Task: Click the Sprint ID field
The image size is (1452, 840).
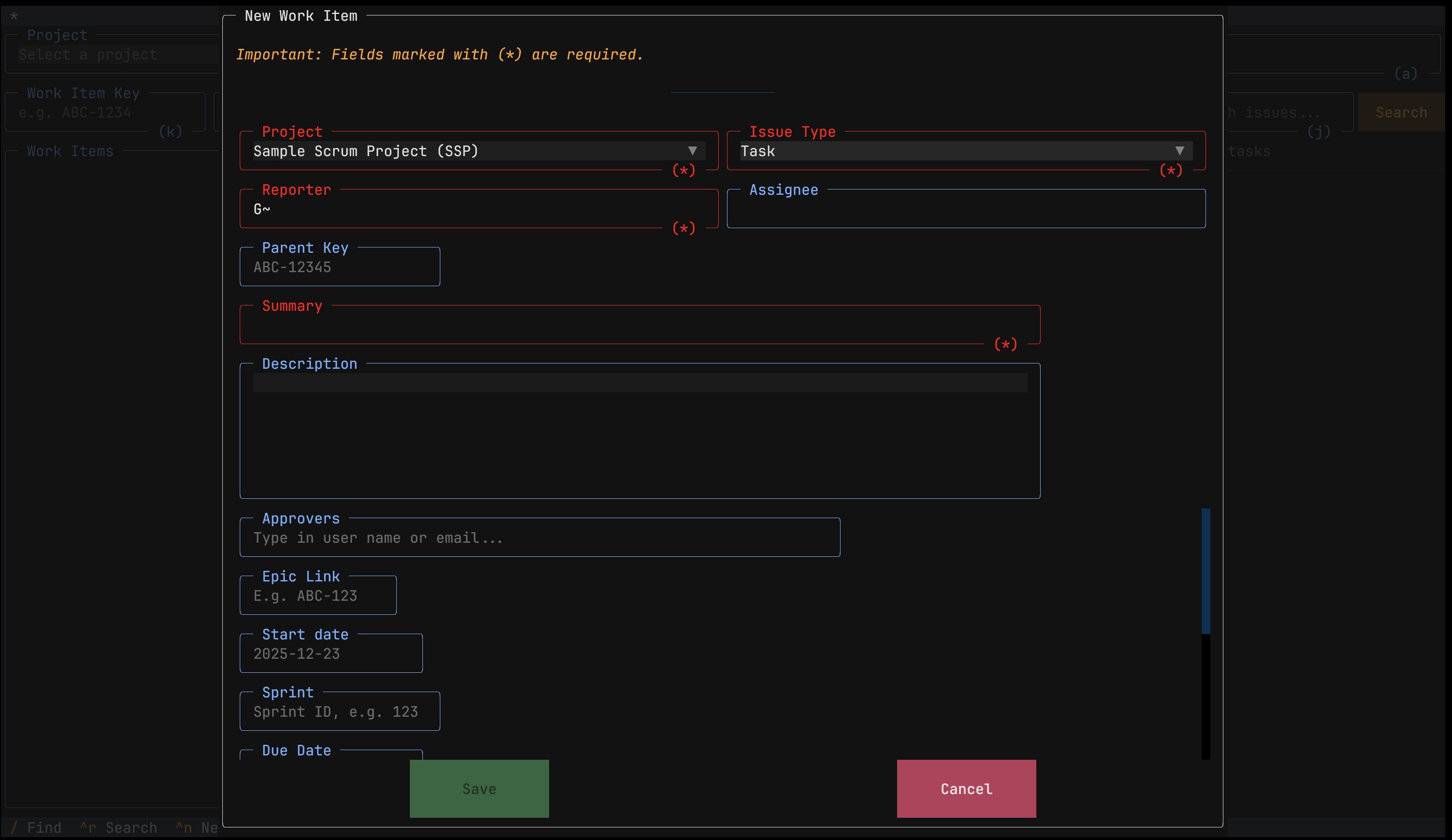Action: pos(340,711)
